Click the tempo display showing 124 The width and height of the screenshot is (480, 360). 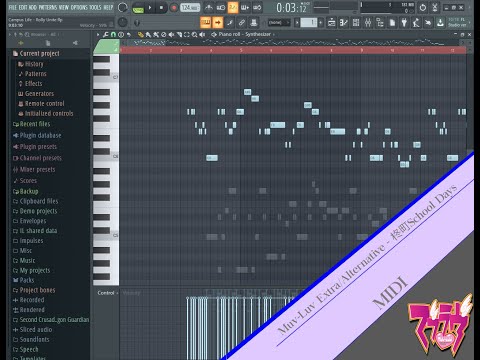(x=190, y=7)
